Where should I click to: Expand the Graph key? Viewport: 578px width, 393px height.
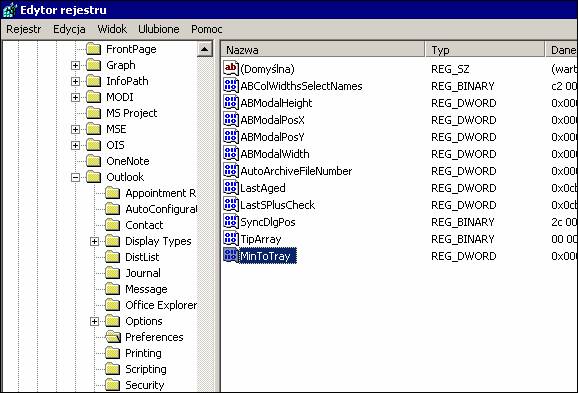[x=75, y=65]
